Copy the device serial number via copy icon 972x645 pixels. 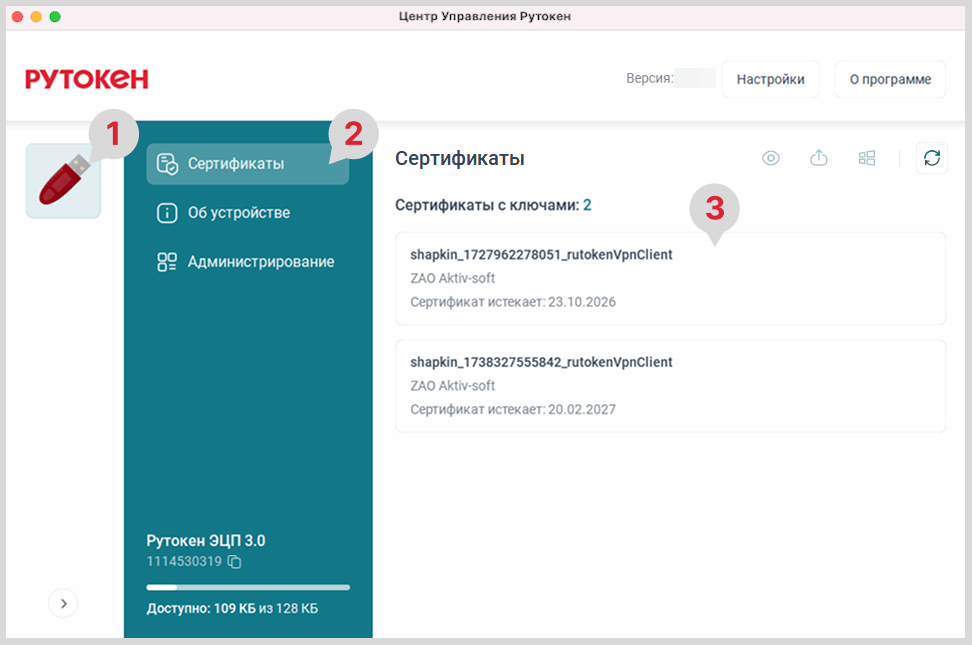click(x=235, y=562)
